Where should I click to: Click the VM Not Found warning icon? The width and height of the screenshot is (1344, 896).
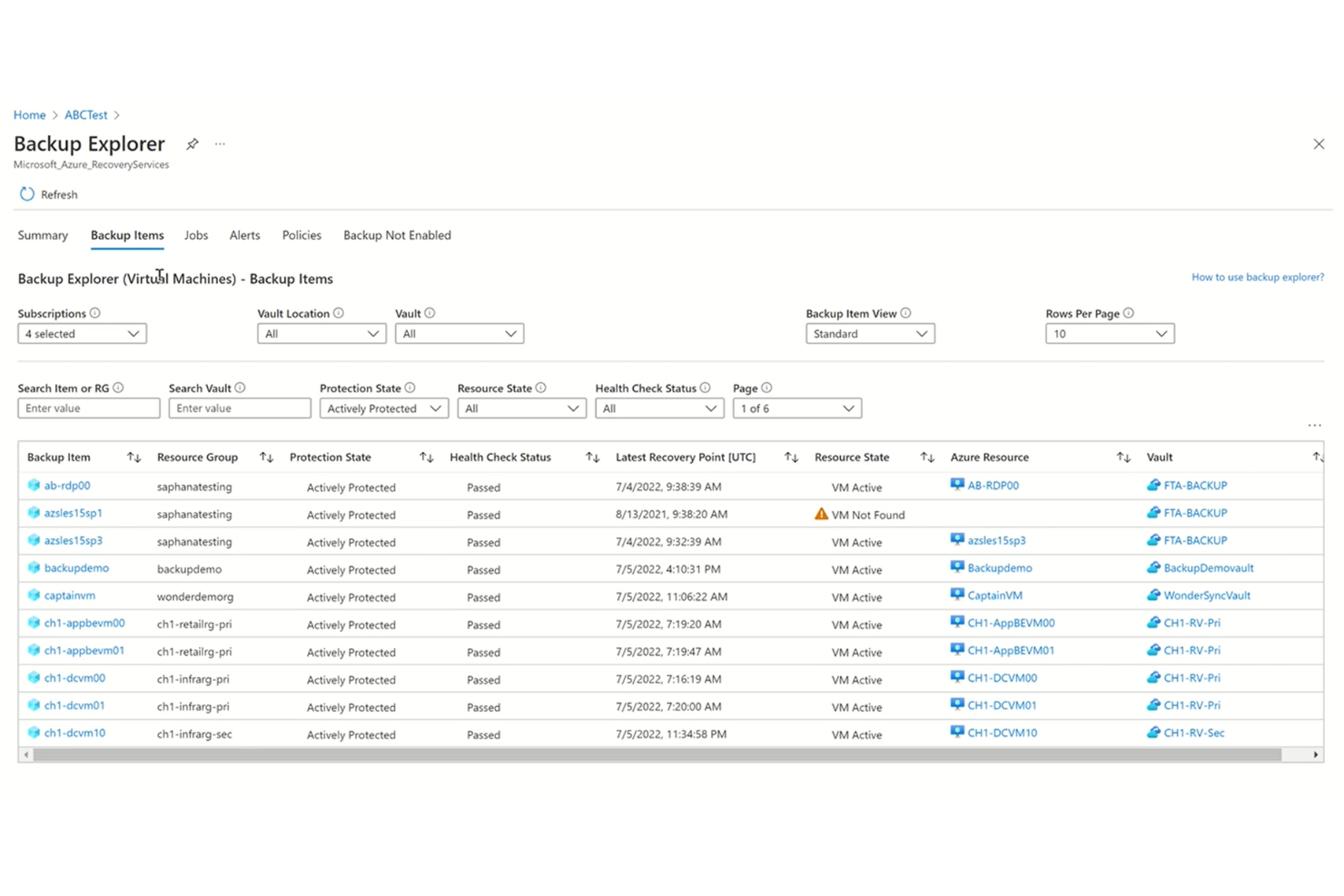point(821,514)
